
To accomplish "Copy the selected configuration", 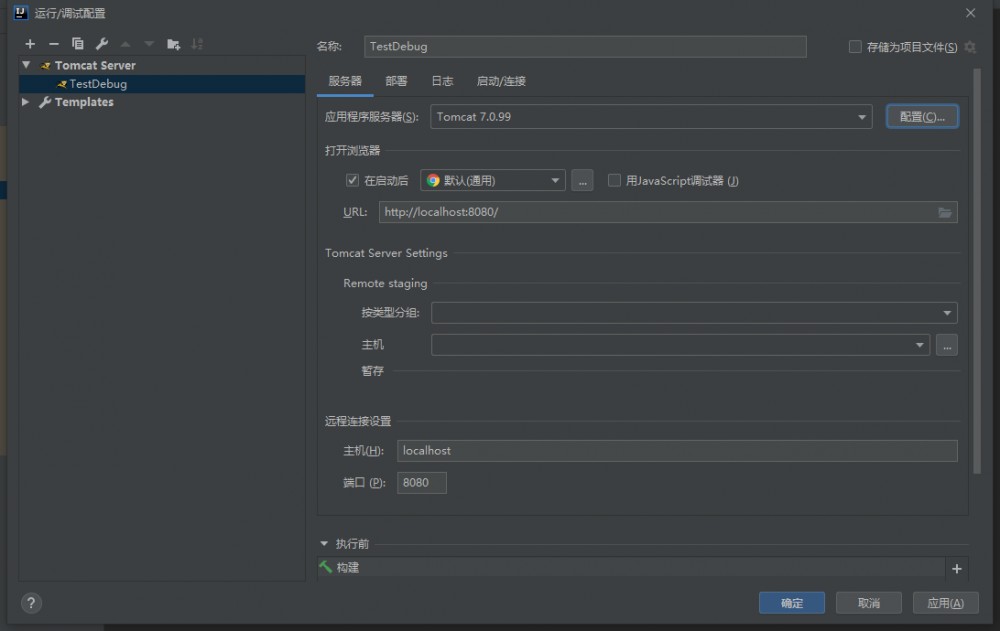I will pyautogui.click(x=78, y=44).
